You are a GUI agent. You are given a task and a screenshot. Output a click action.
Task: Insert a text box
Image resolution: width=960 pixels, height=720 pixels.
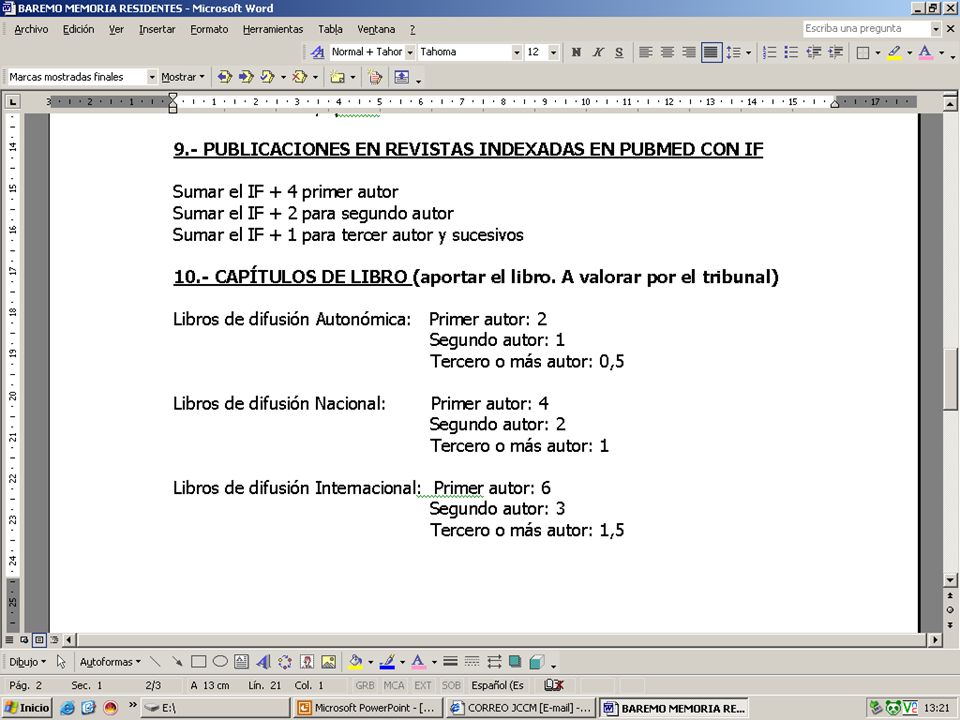pyautogui.click(x=241, y=662)
